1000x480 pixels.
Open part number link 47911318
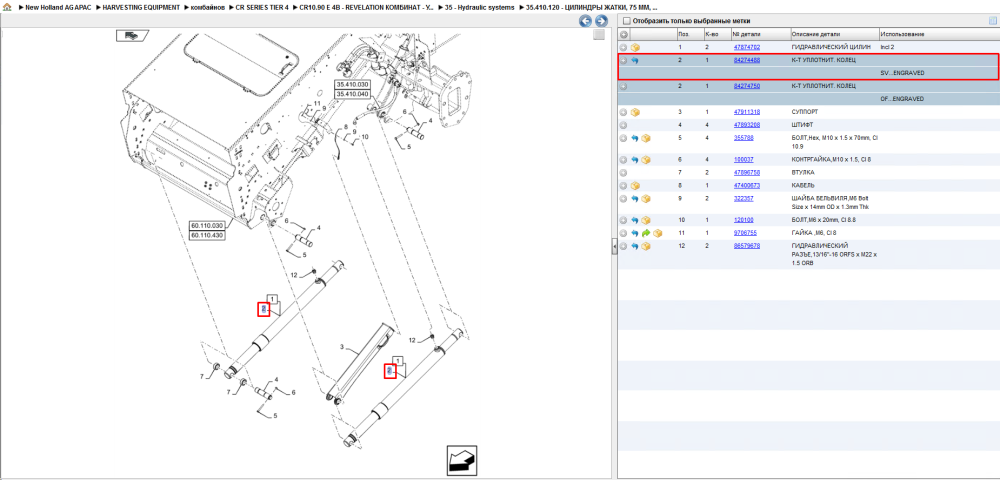746,112
